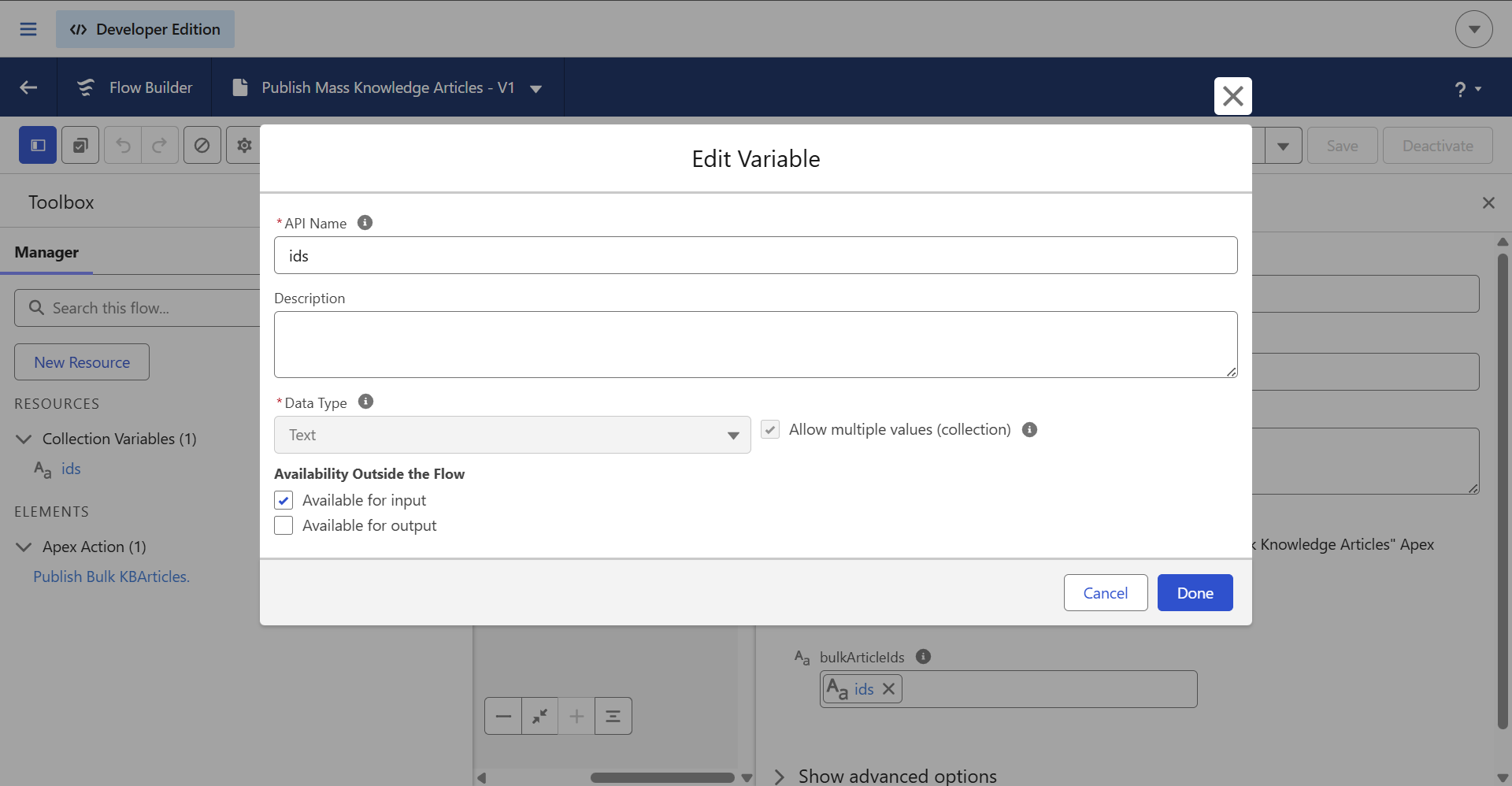This screenshot has width=1512, height=786.
Task: Click the Toolbox panel title
Action: point(61,202)
